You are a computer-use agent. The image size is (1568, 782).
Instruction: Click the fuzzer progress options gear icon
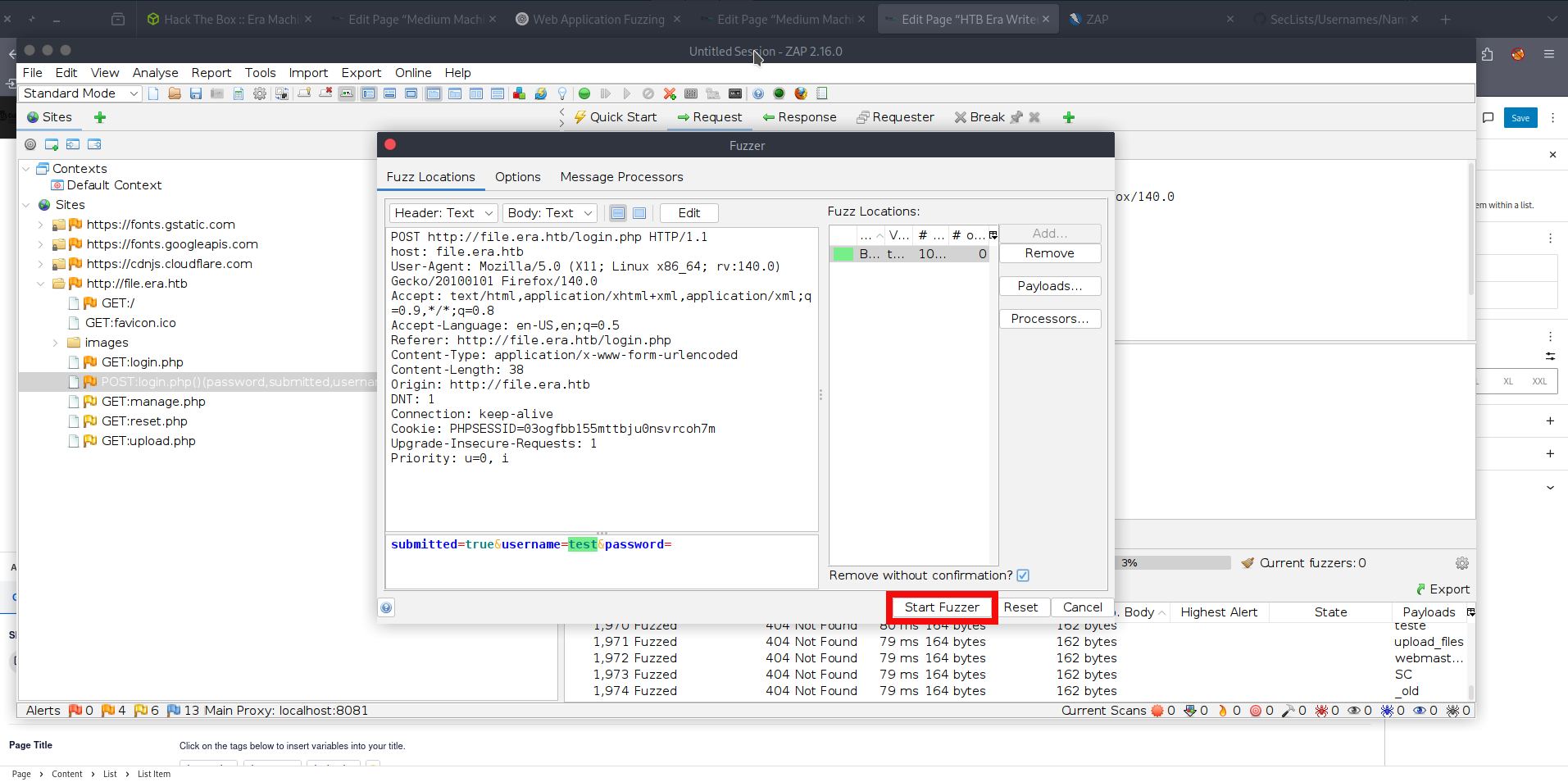coord(1461,563)
